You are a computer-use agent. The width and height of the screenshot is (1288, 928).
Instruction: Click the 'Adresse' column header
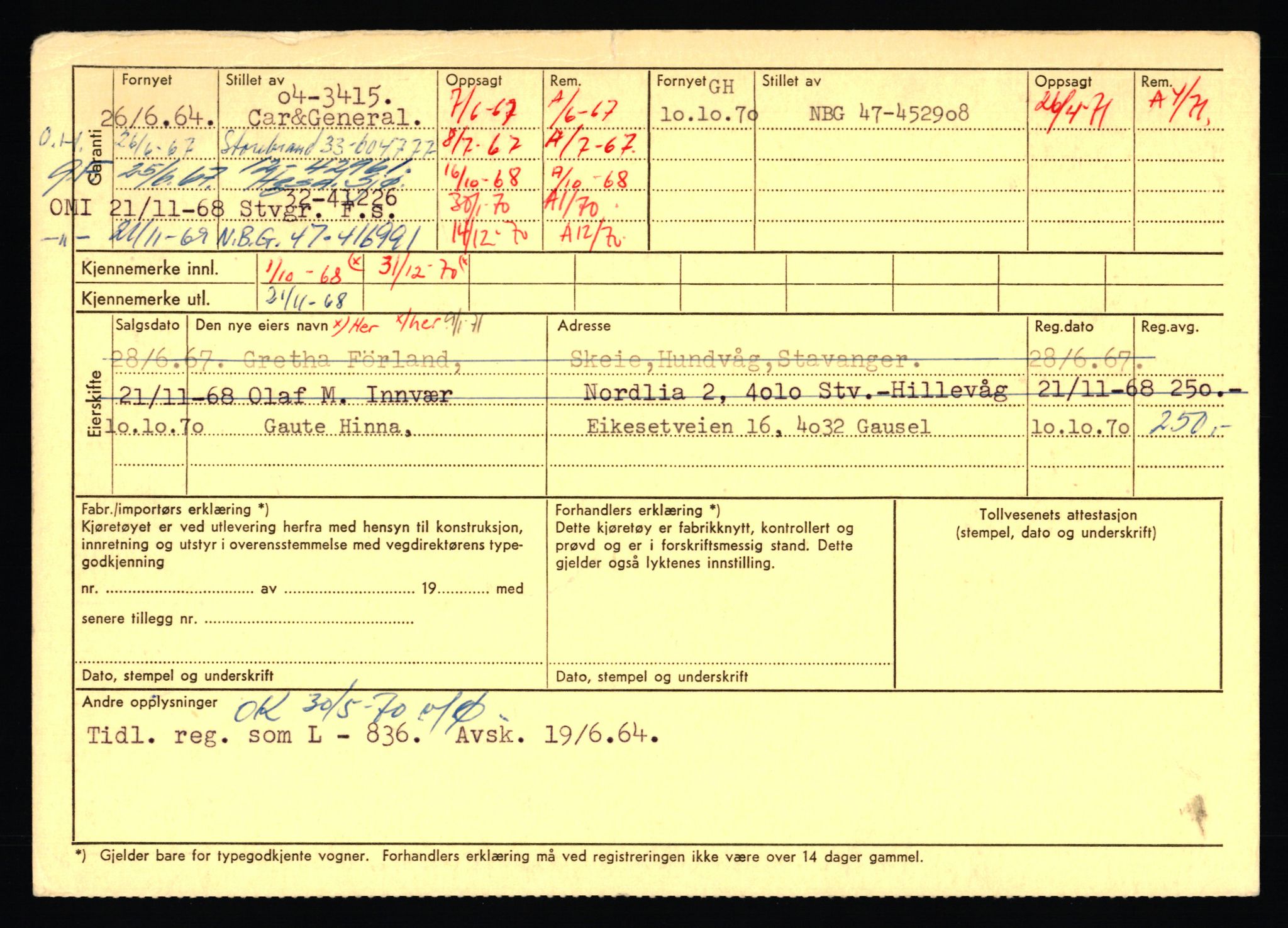click(584, 326)
